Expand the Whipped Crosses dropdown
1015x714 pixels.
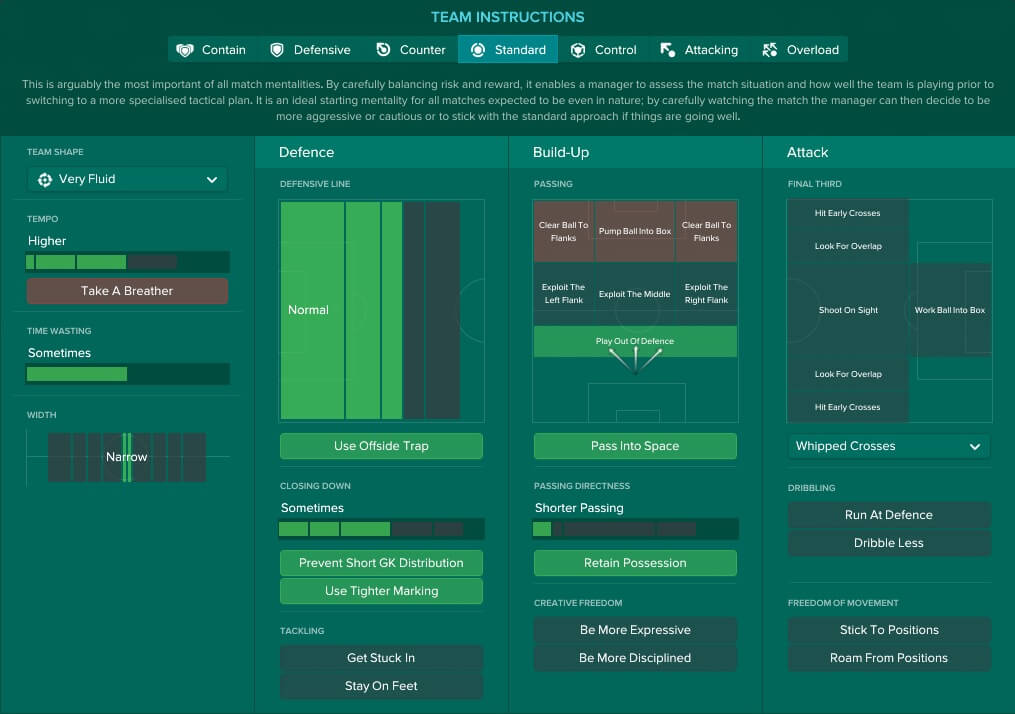point(888,446)
